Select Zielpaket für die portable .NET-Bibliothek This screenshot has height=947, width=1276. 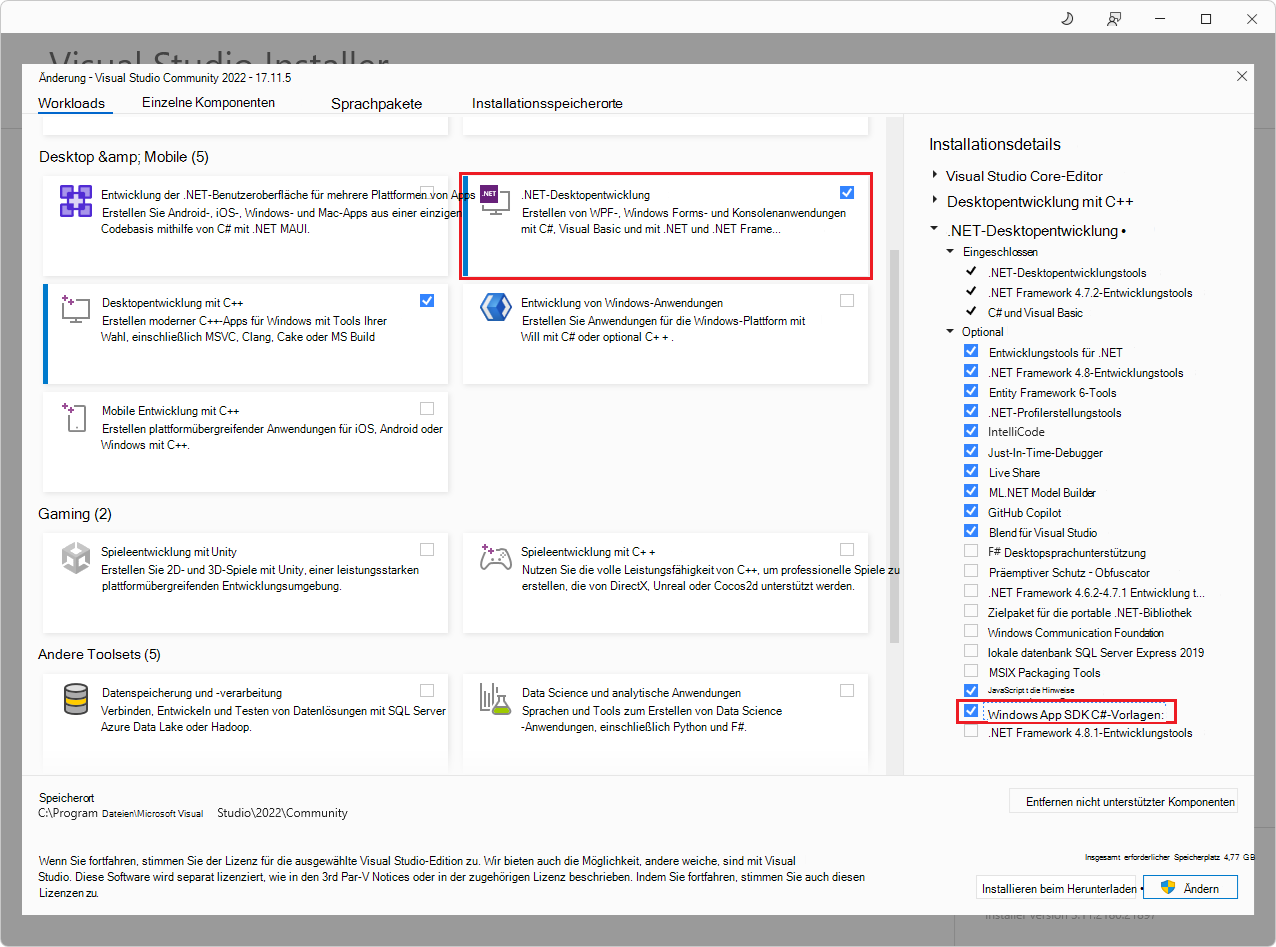point(1090,612)
